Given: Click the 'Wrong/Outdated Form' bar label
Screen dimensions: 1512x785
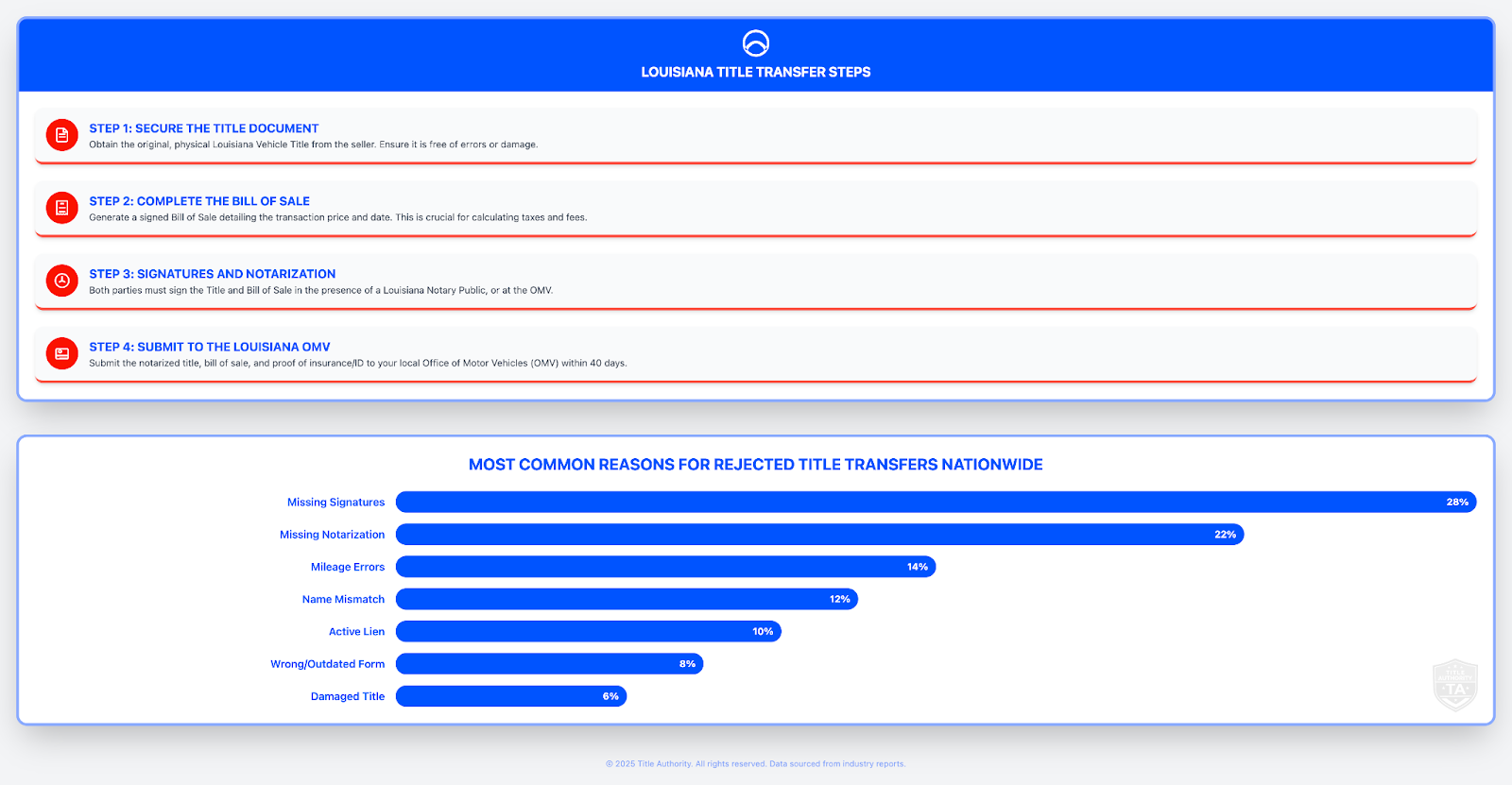Looking at the screenshot, I should coord(328,664).
